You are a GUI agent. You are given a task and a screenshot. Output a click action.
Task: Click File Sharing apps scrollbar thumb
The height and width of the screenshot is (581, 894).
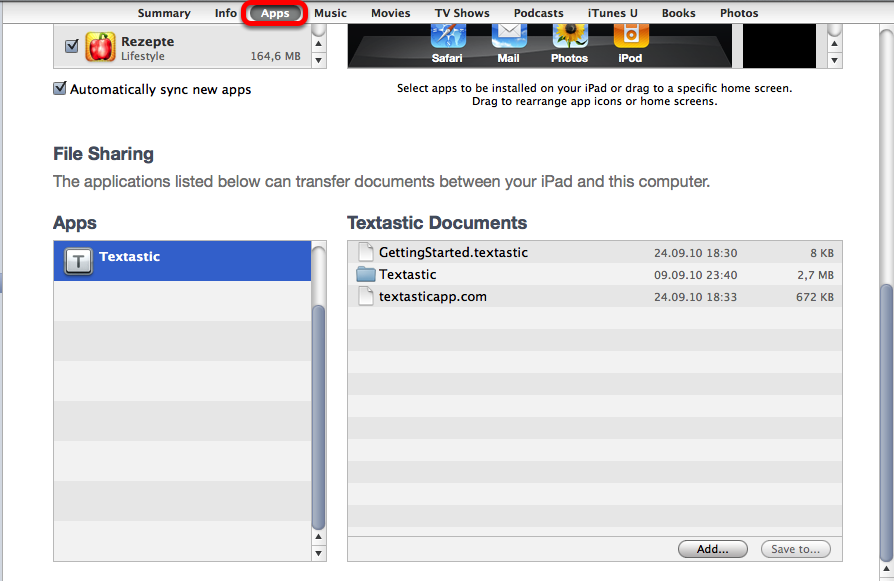(x=319, y=417)
